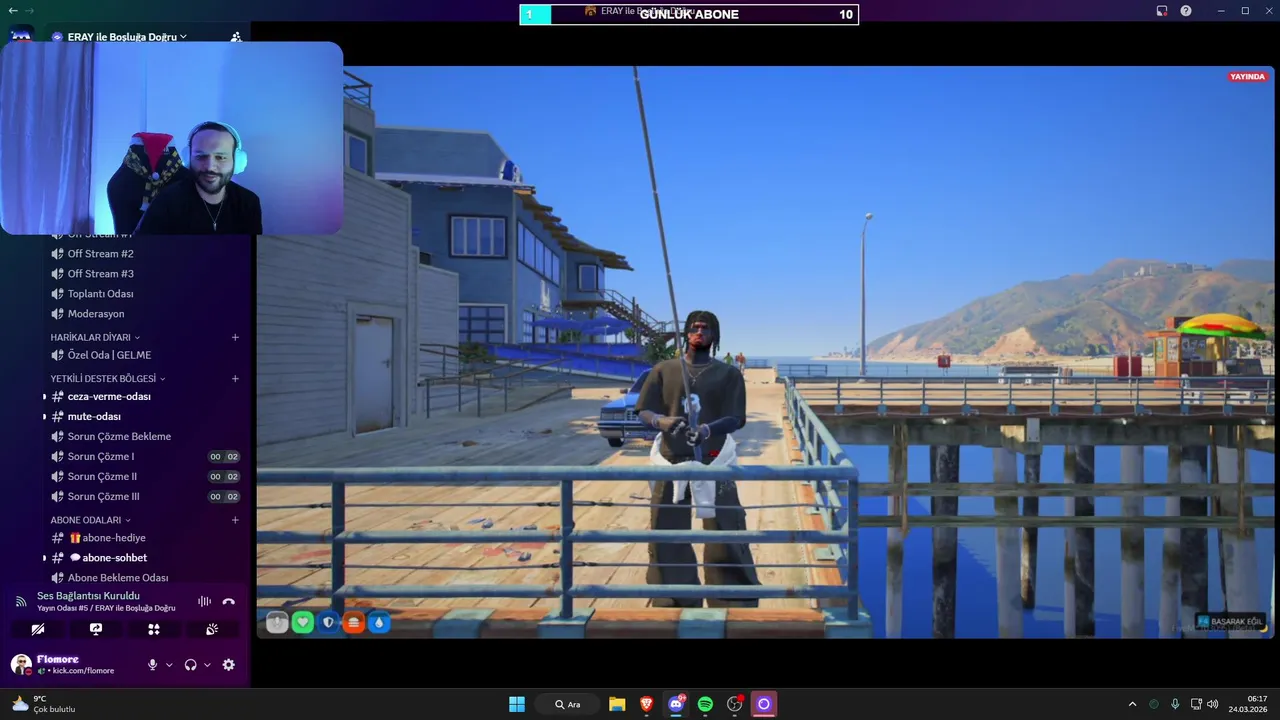
Task: Click Yayın Odası #5 channel link
Action: [106, 608]
